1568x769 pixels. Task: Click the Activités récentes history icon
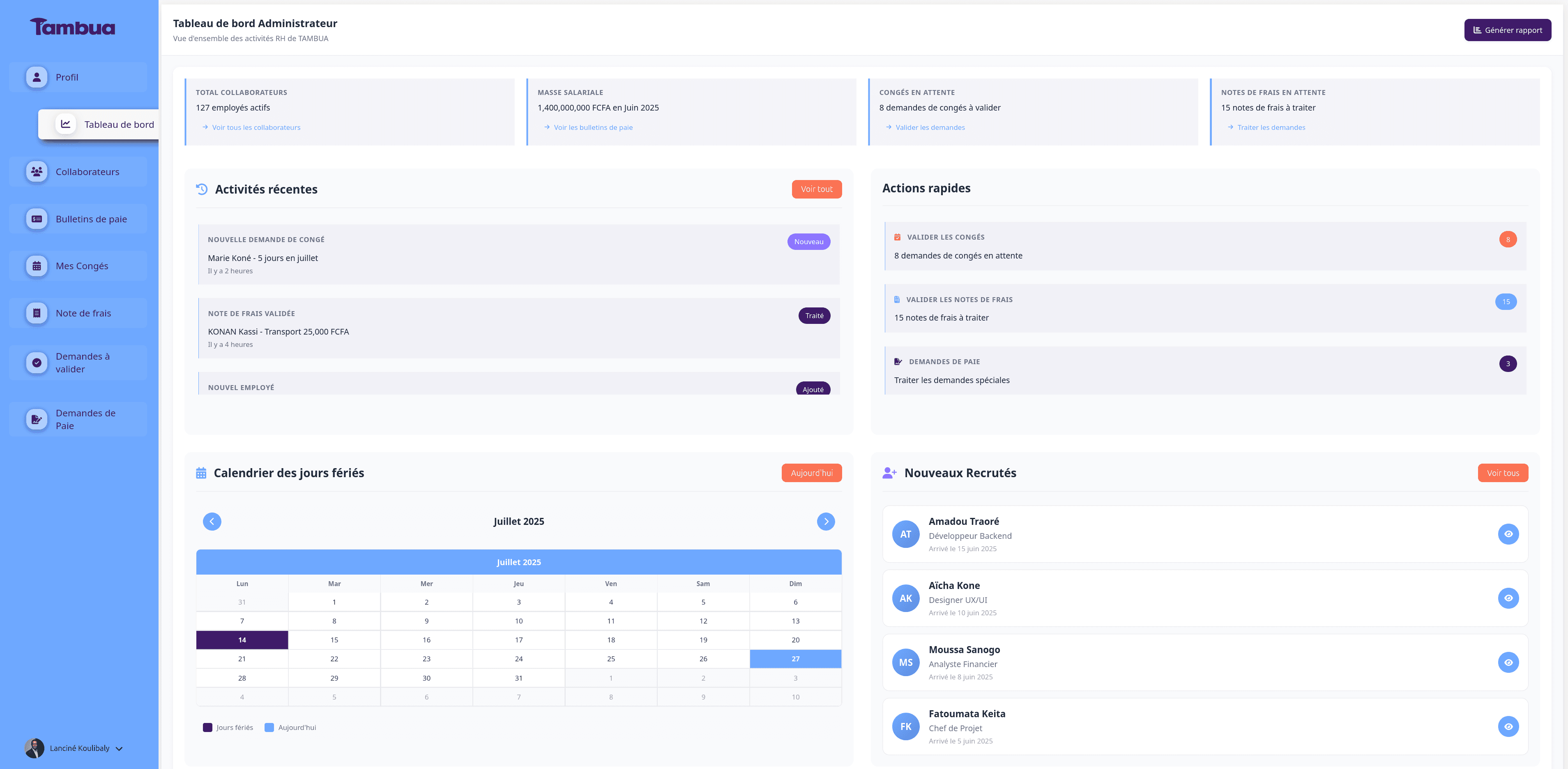click(x=201, y=189)
